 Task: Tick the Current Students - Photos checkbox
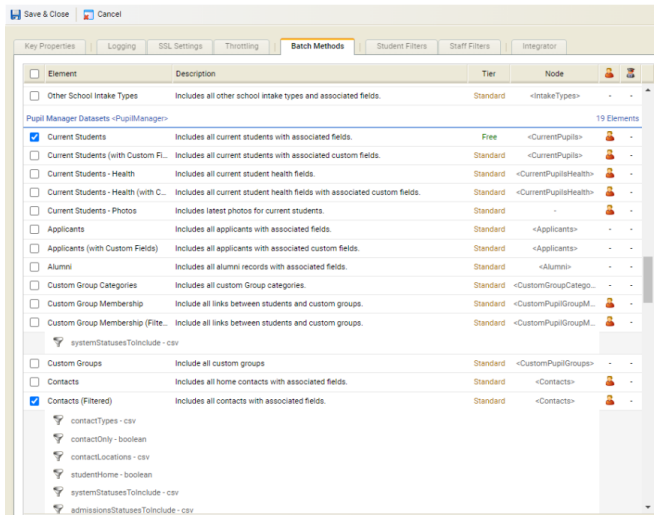tap(35, 211)
